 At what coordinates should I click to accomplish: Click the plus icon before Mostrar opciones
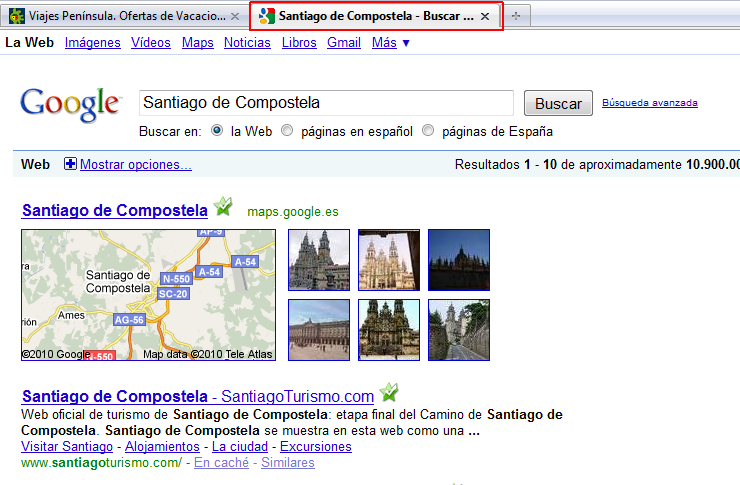[70, 164]
